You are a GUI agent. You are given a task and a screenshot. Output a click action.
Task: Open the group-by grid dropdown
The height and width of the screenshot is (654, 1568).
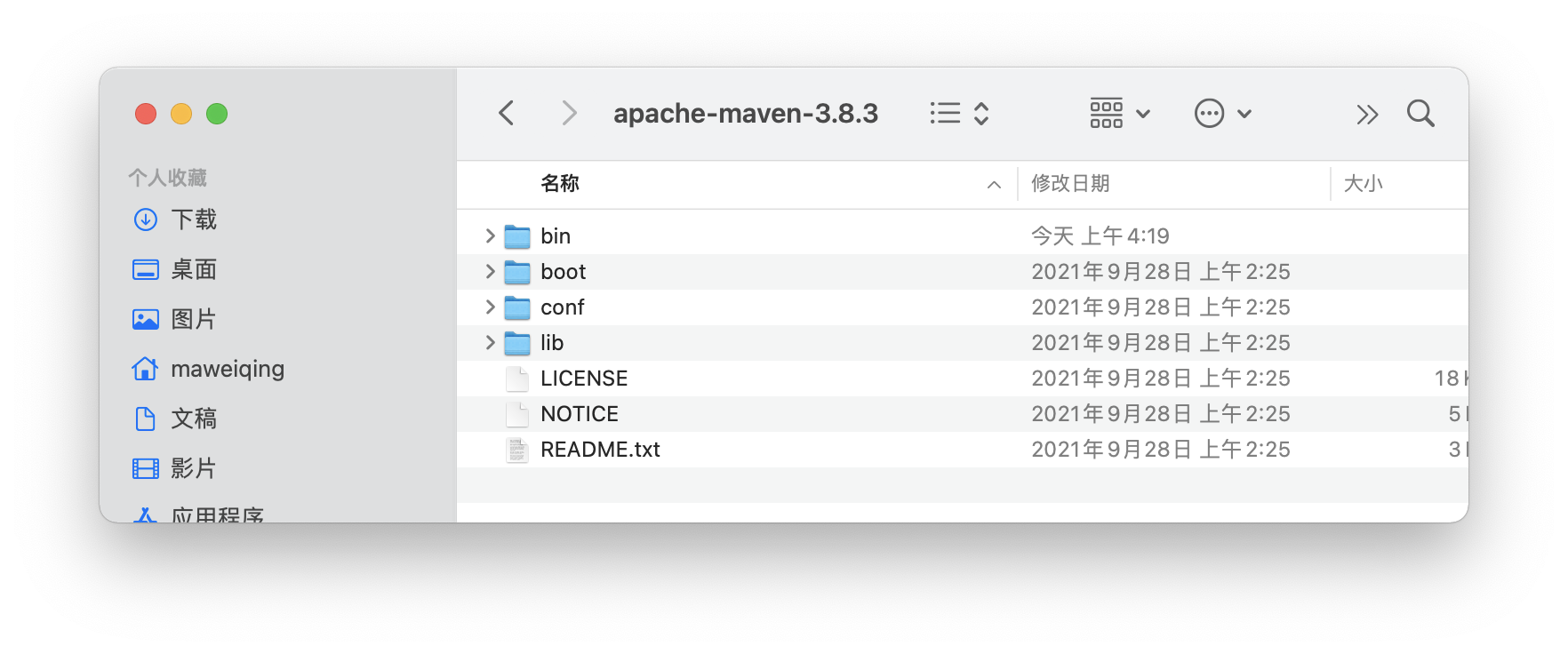[1119, 114]
